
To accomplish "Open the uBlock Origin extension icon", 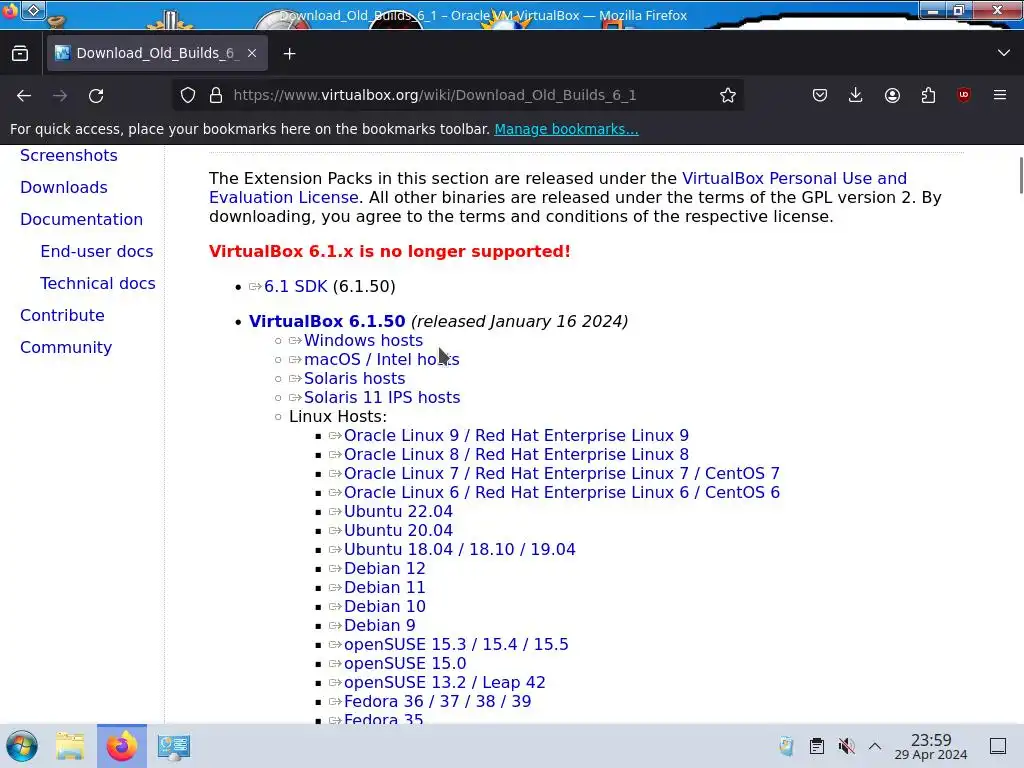I will [964, 95].
